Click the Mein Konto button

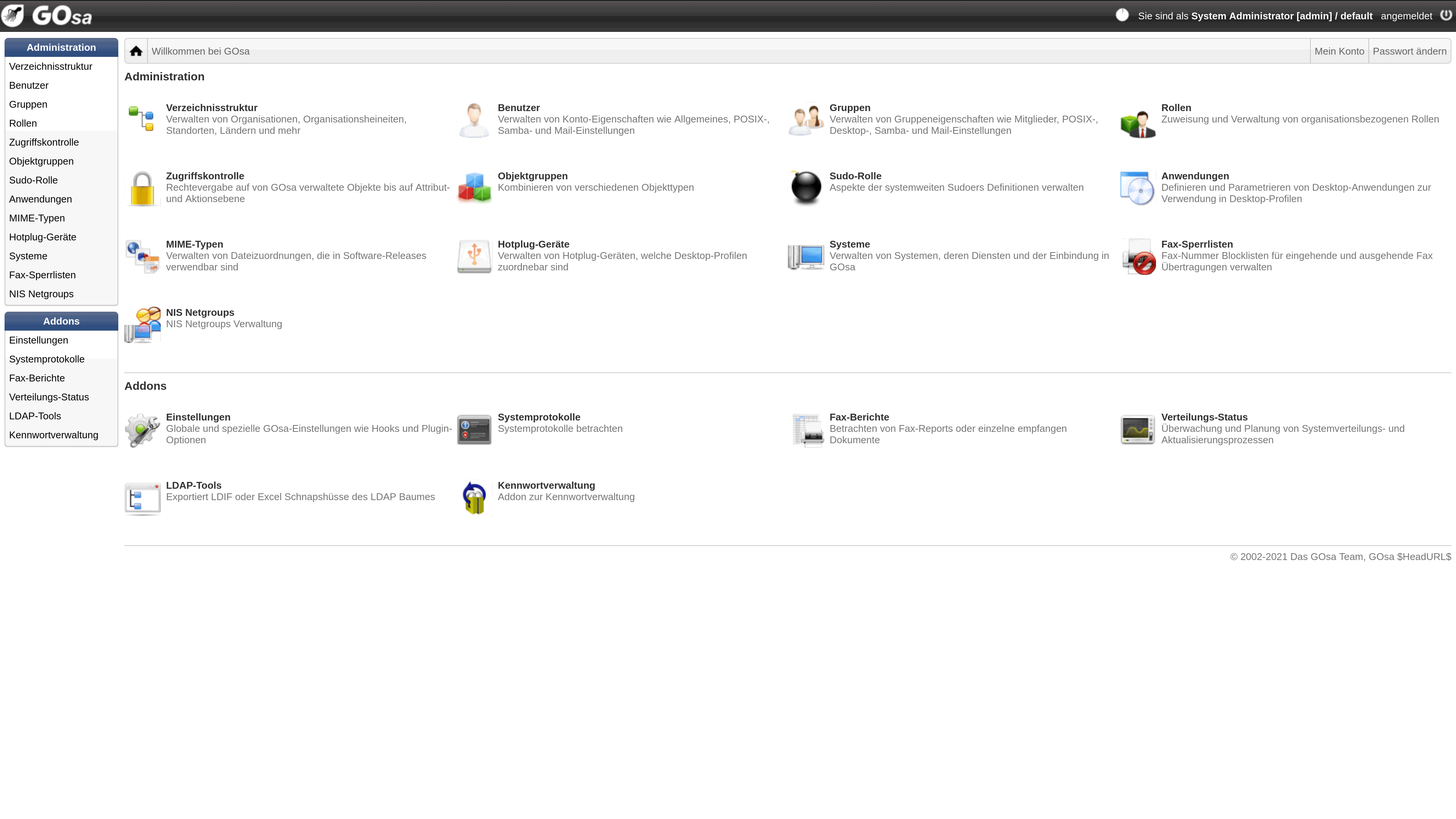pos(1339,52)
